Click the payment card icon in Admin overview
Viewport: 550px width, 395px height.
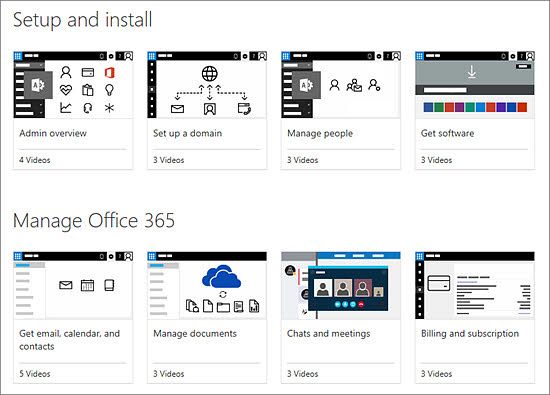[87, 72]
